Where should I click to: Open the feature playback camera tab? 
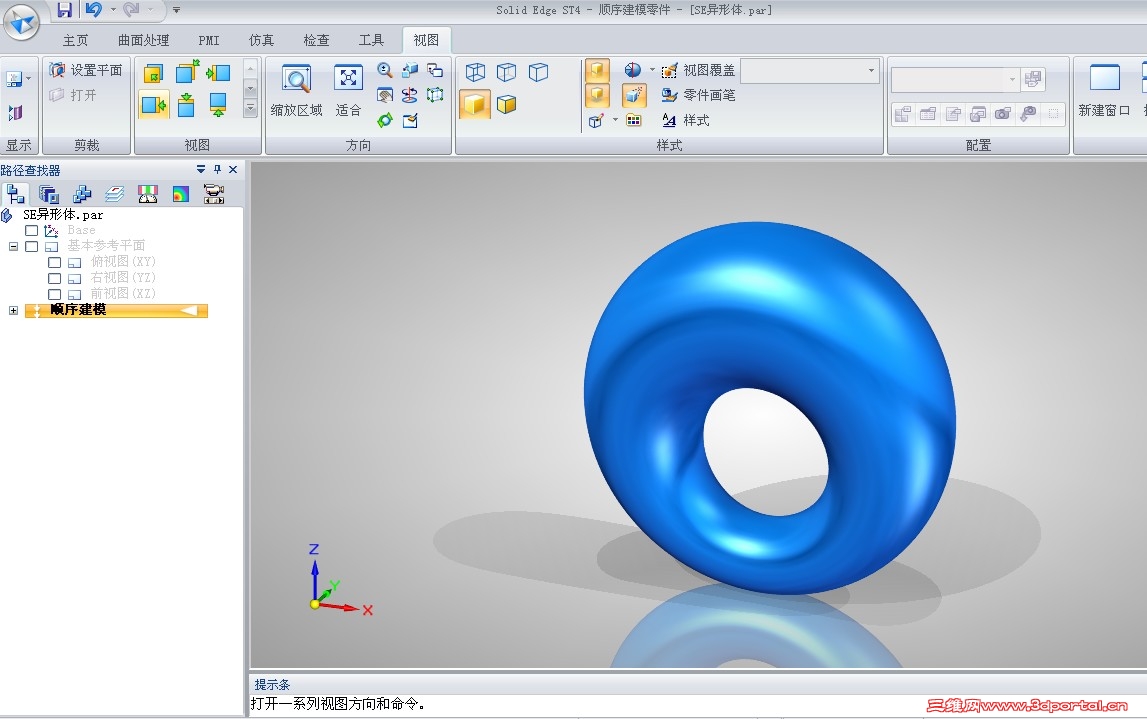214,194
